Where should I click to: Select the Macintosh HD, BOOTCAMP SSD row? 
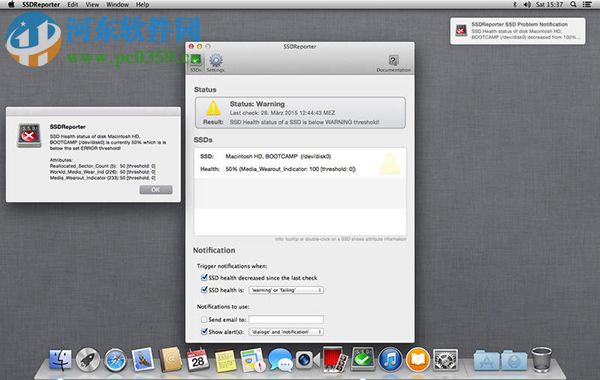click(300, 163)
